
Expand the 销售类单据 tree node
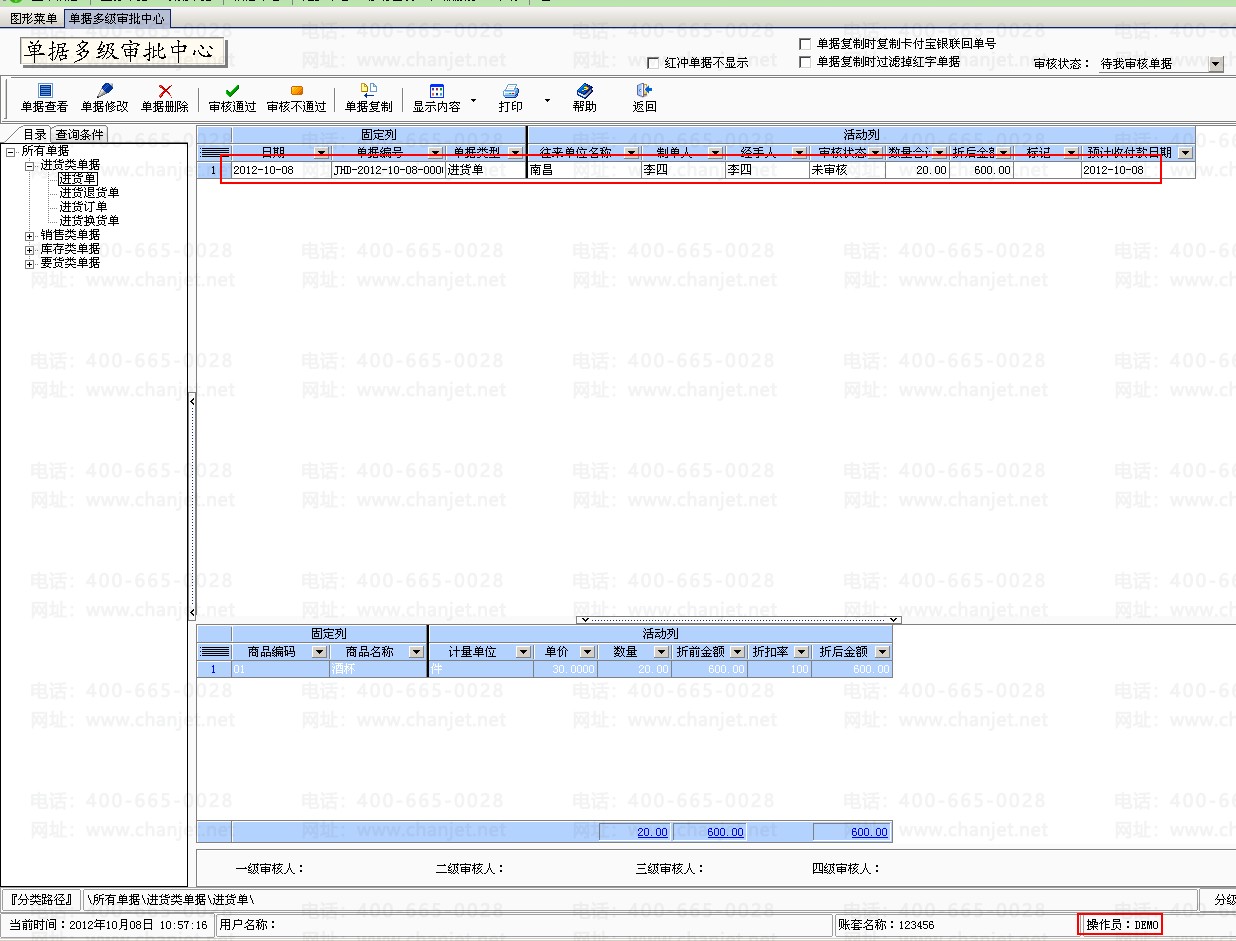coord(30,236)
